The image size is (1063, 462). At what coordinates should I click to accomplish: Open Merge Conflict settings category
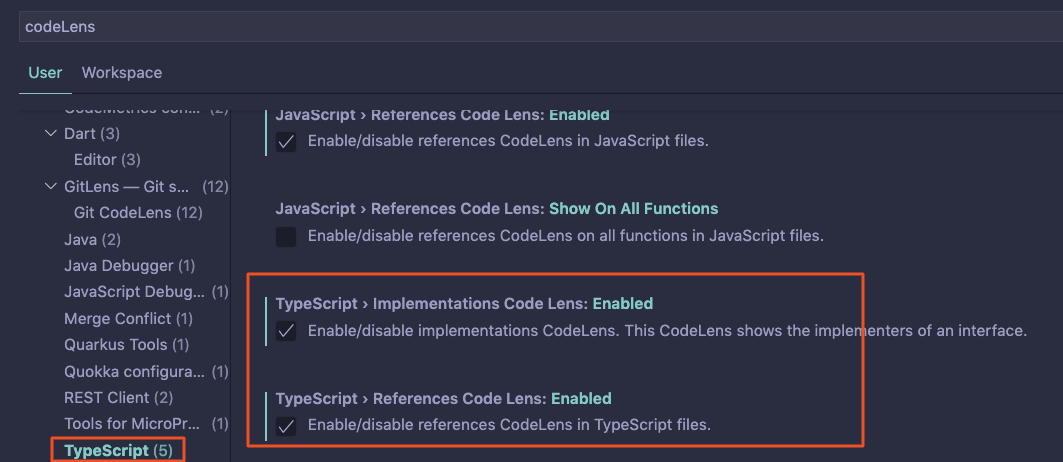click(x=129, y=319)
